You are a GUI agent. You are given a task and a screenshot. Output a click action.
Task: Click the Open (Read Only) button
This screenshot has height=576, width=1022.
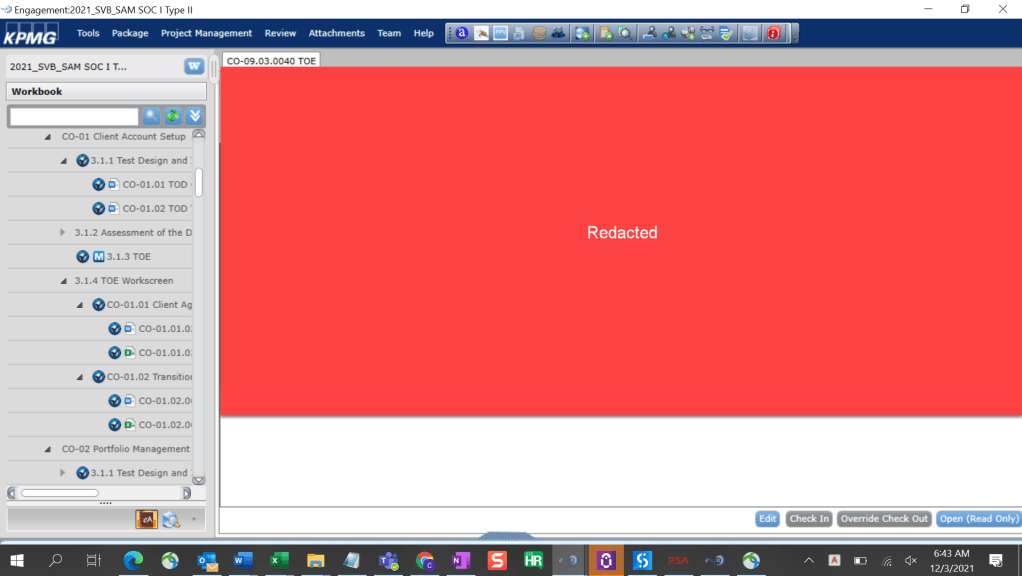tap(978, 519)
